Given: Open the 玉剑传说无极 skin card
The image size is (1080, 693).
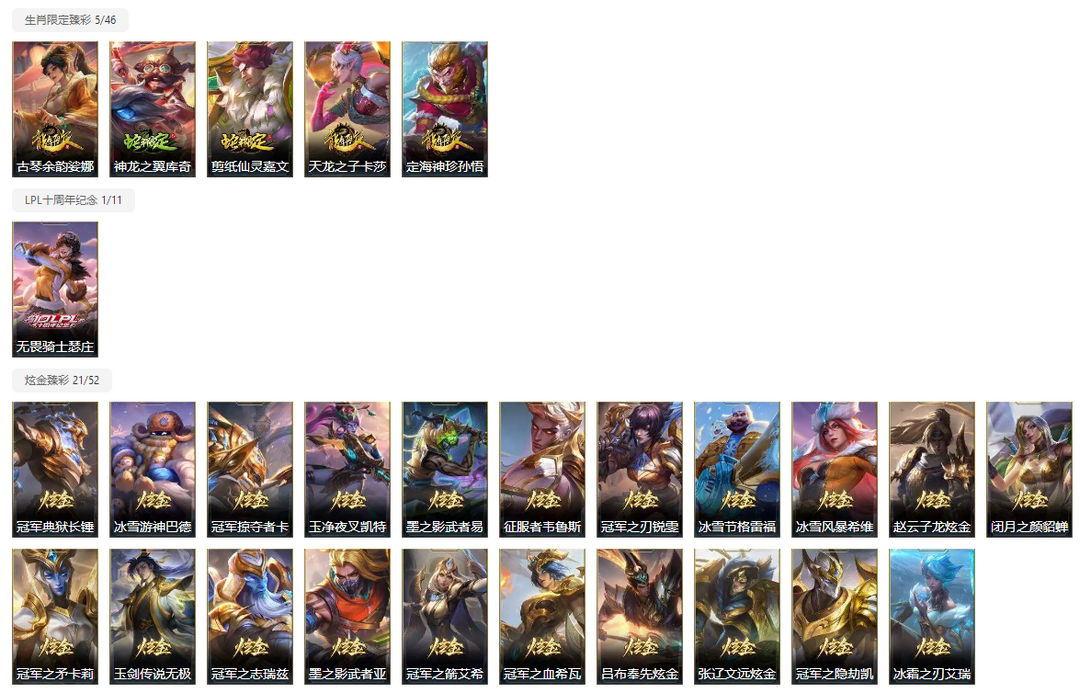Looking at the screenshot, I should [x=152, y=617].
